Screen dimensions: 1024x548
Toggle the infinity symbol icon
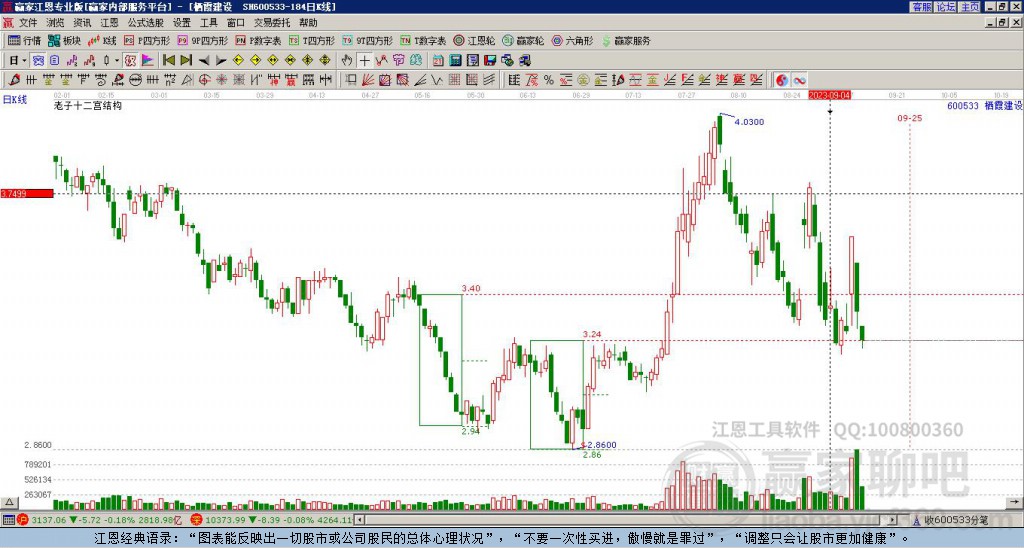pyautogui.click(x=799, y=80)
